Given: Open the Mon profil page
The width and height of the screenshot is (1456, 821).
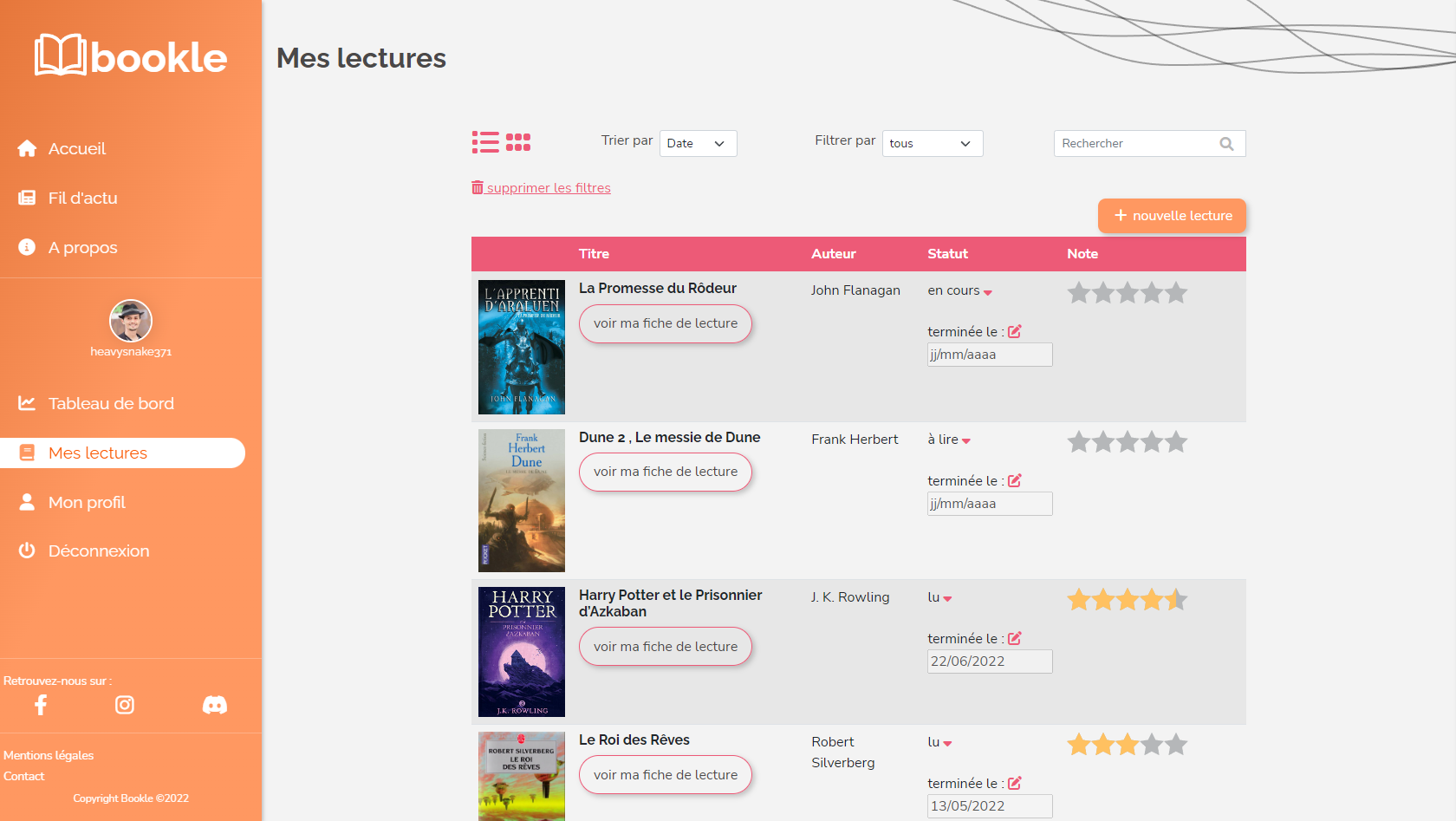Looking at the screenshot, I should pyautogui.click(x=87, y=502).
